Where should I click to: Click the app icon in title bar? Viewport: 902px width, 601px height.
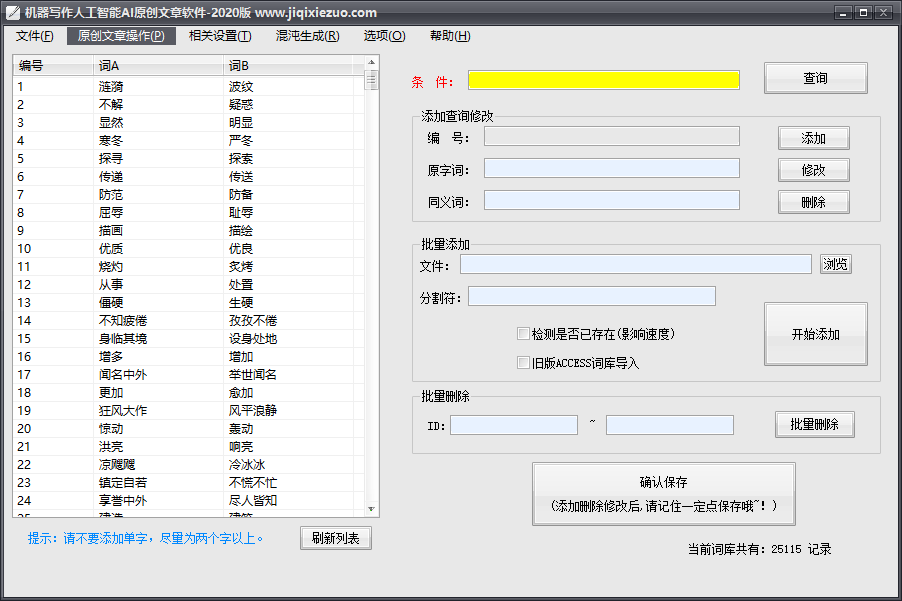pos(13,13)
